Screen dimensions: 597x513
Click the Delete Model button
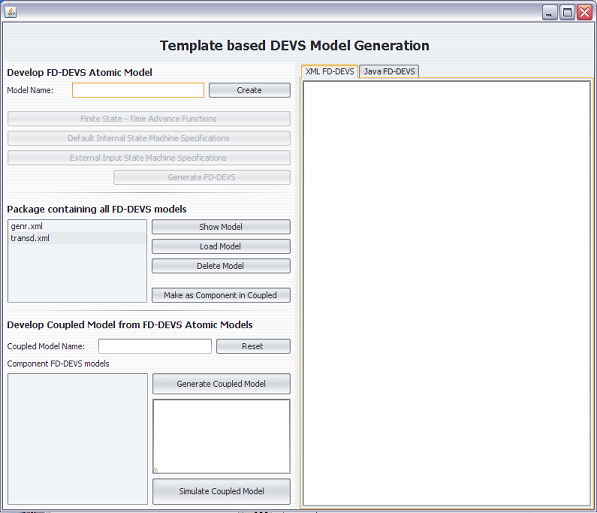point(221,266)
